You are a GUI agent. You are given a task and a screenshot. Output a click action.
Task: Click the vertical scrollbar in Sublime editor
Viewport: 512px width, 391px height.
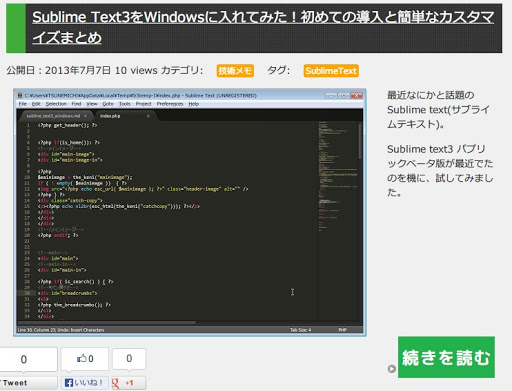[360, 141]
